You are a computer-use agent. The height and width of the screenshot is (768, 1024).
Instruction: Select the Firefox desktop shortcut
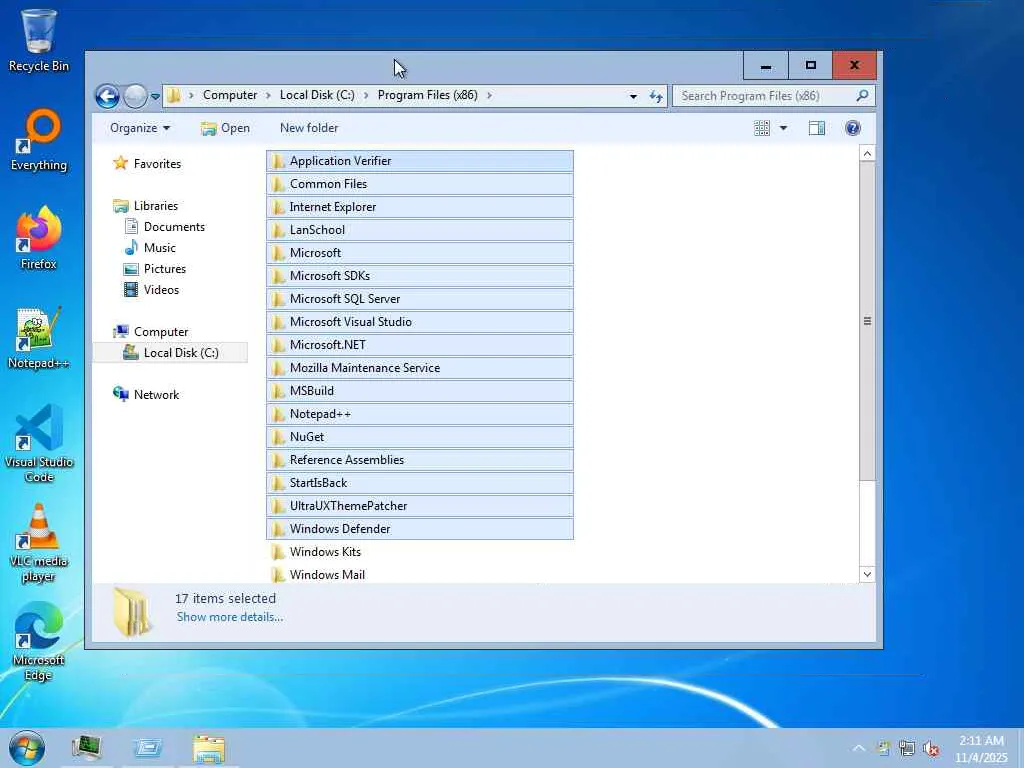39,238
